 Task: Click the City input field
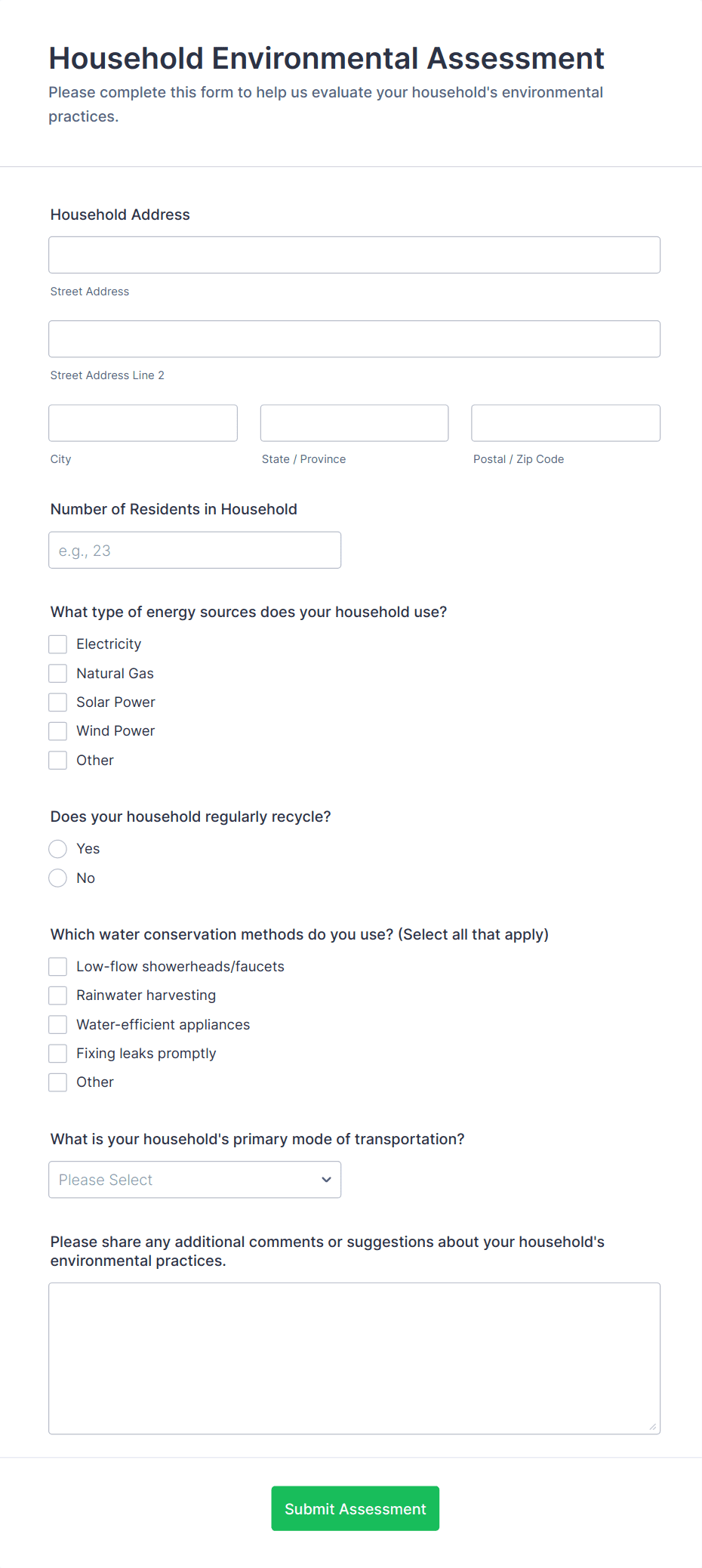(x=143, y=422)
